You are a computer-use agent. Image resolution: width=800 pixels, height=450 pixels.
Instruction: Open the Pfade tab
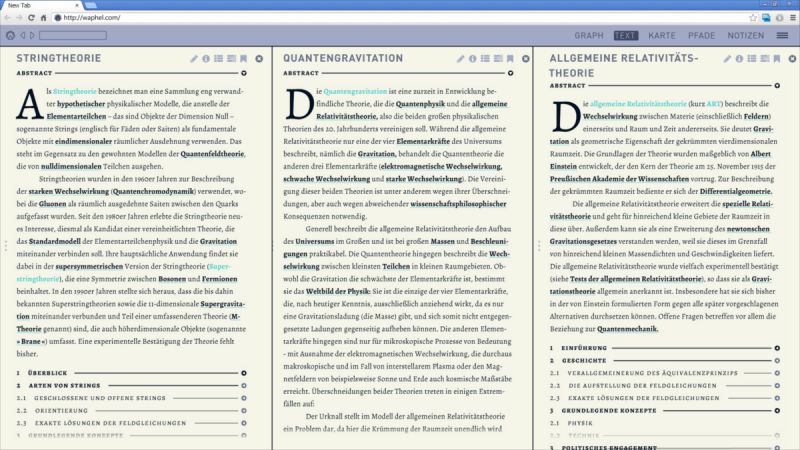702,36
